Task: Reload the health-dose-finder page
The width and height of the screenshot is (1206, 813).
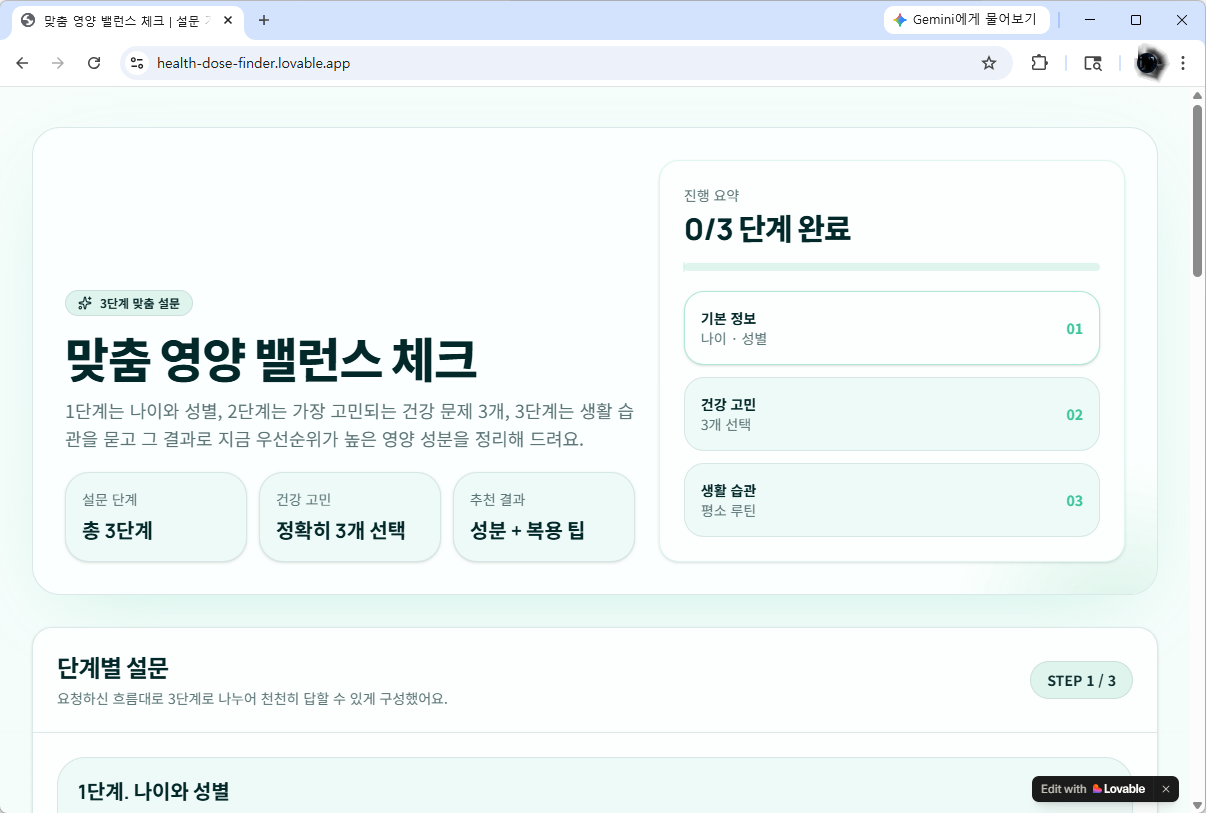Action: click(x=94, y=62)
